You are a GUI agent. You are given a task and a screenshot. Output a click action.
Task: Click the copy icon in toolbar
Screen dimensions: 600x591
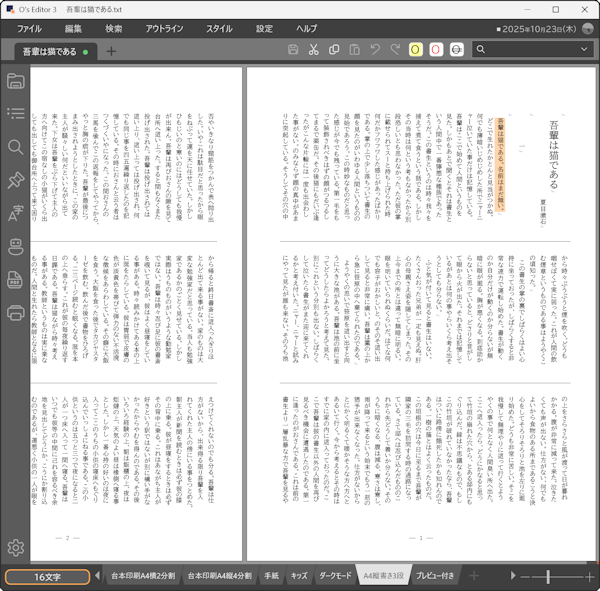coord(335,50)
